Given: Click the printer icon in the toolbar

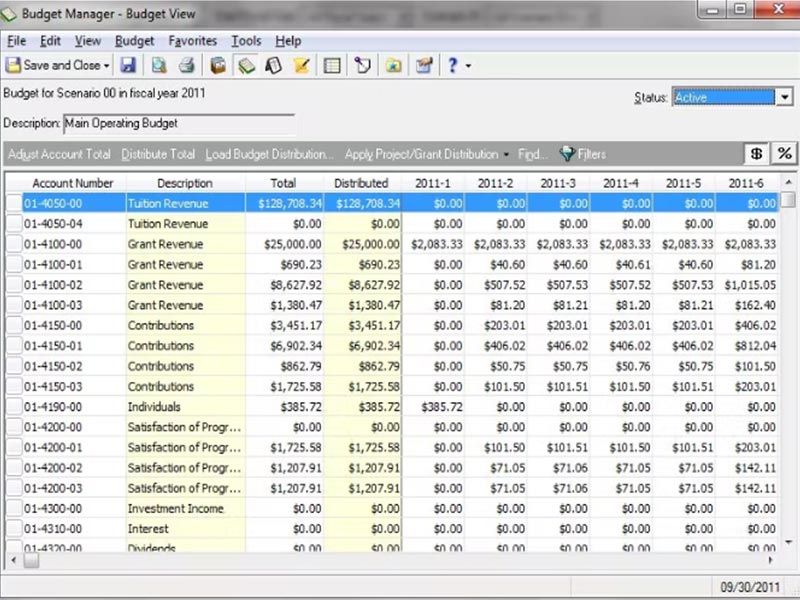Looking at the screenshot, I should [x=186, y=65].
